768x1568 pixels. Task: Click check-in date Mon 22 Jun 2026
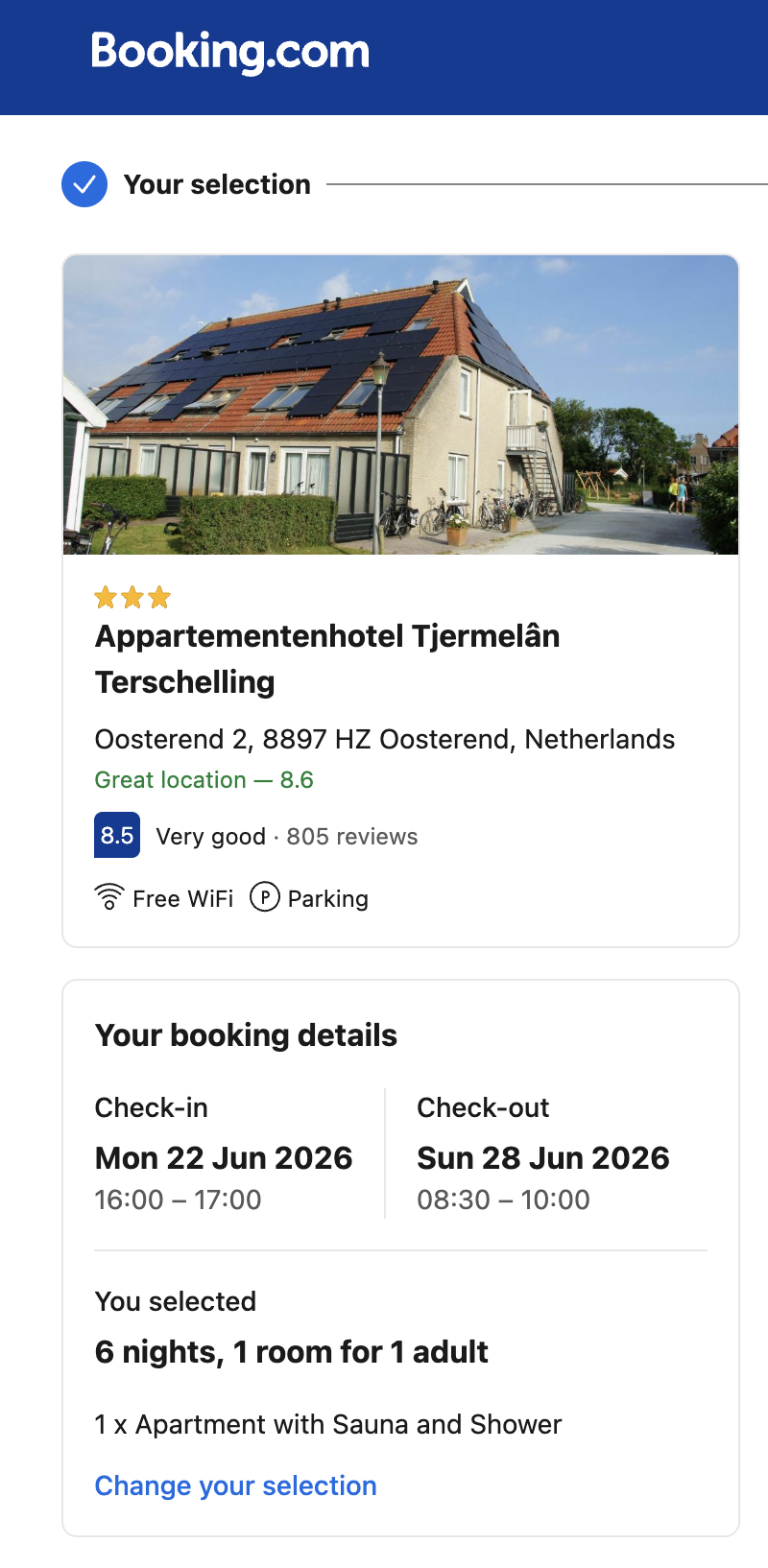pyautogui.click(x=224, y=1158)
